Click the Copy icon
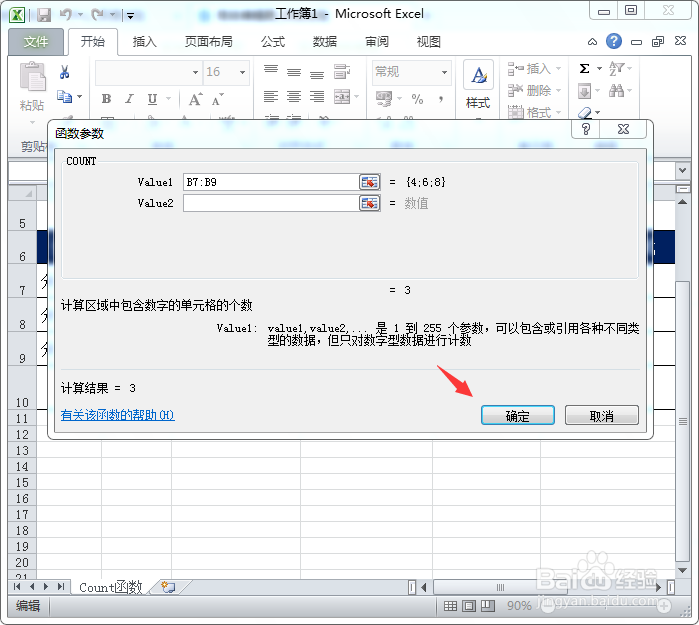This screenshot has height=625, width=699. tap(64, 96)
